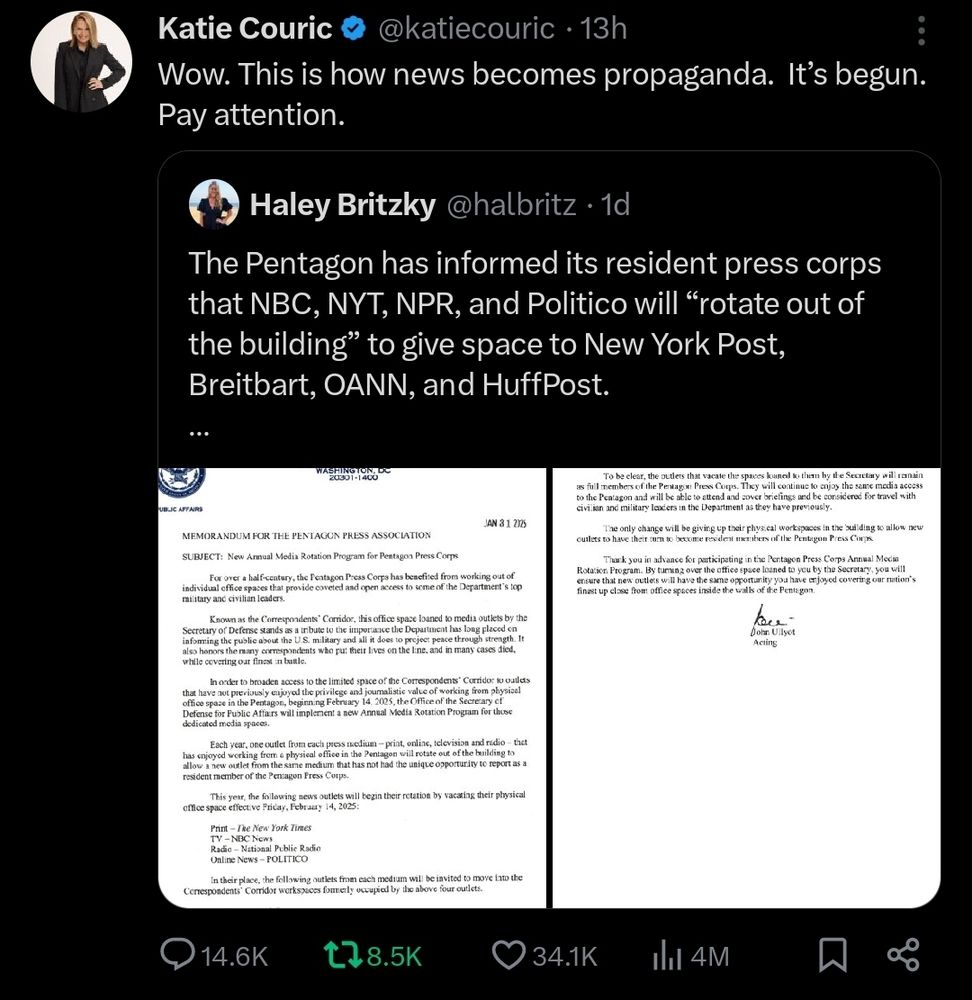
Task: Tap the heart icon to like the post
Action: point(509,956)
